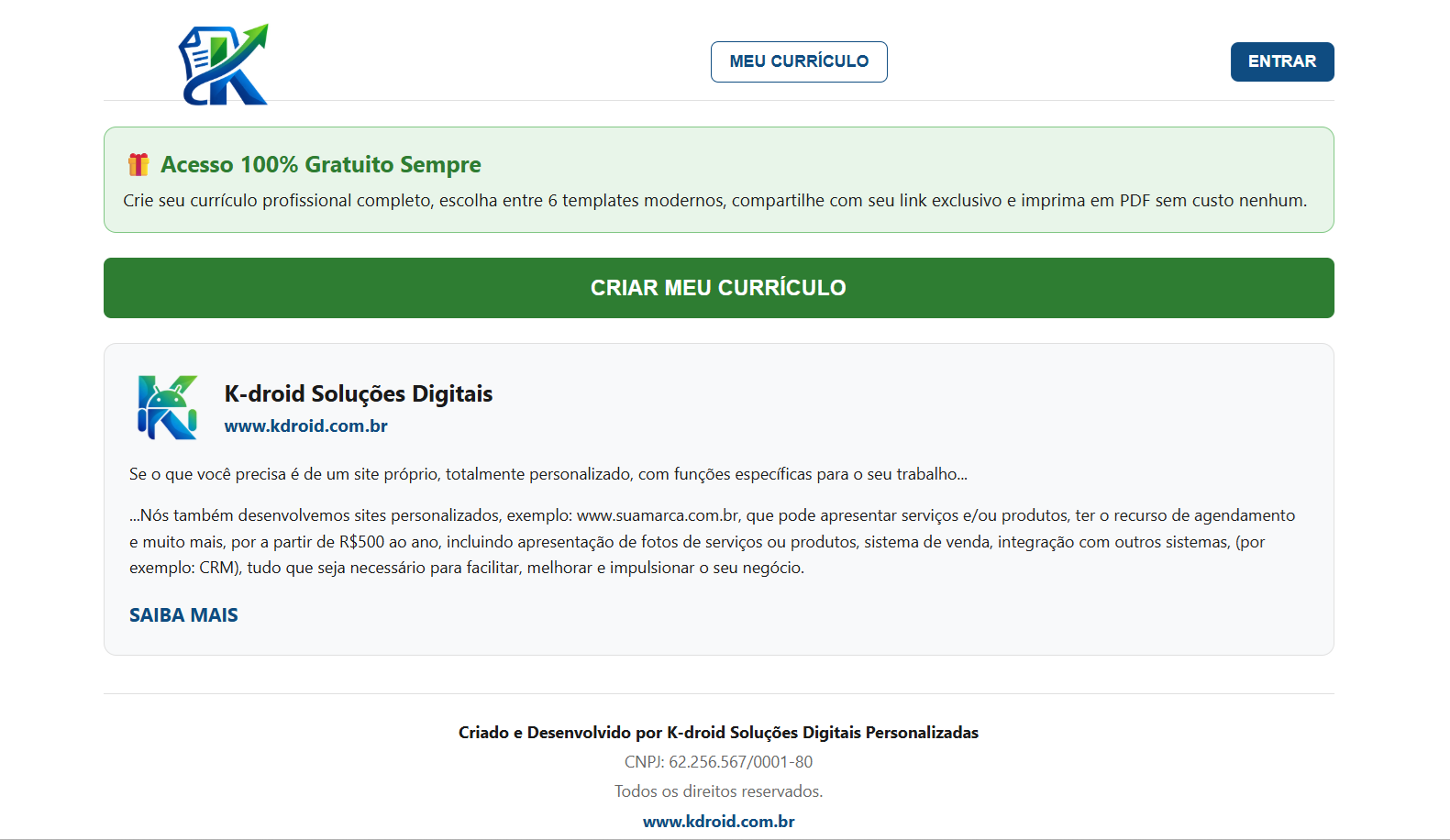The height and width of the screenshot is (840, 1450).
Task: Click the SAIBA MAIS link
Action: pyautogui.click(x=183, y=615)
